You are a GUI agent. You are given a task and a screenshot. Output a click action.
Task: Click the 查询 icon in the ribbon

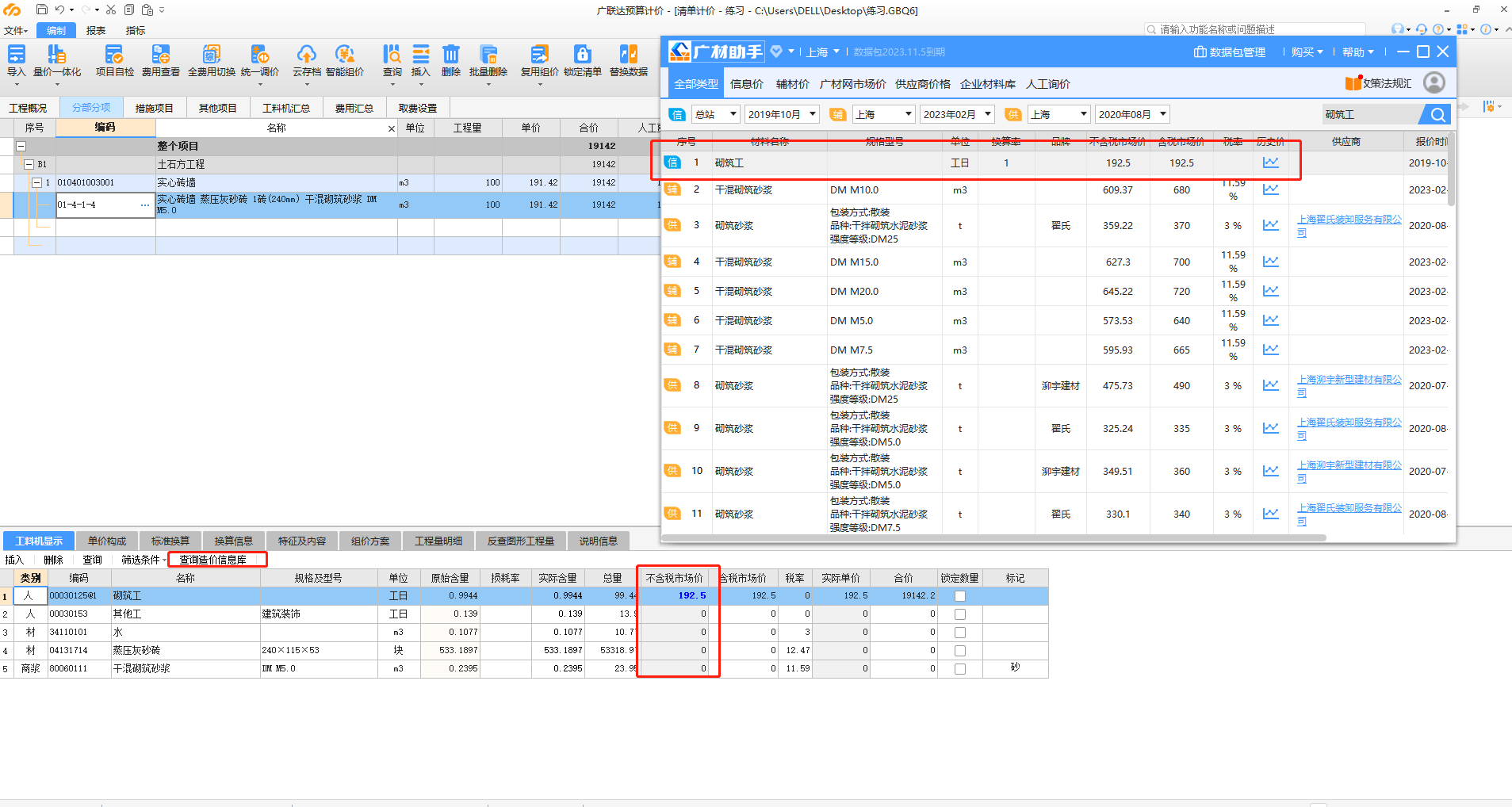pyautogui.click(x=392, y=61)
